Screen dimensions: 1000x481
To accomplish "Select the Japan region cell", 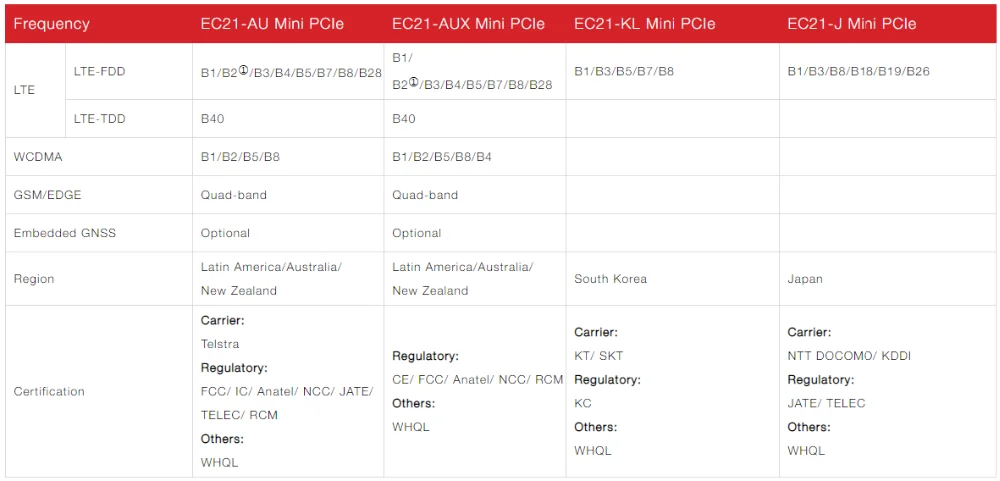I will tap(805, 279).
